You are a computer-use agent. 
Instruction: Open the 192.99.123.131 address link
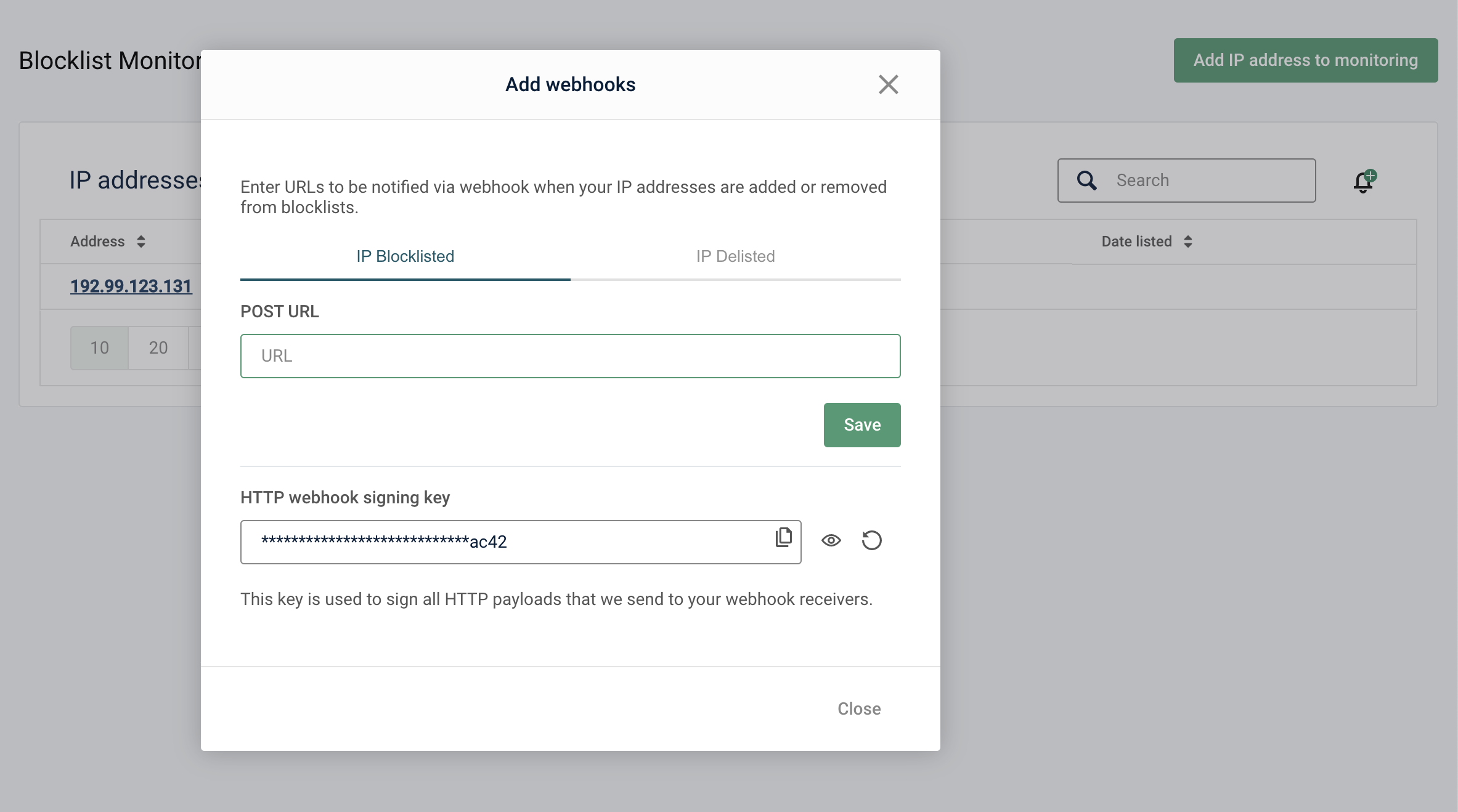pos(131,286)
